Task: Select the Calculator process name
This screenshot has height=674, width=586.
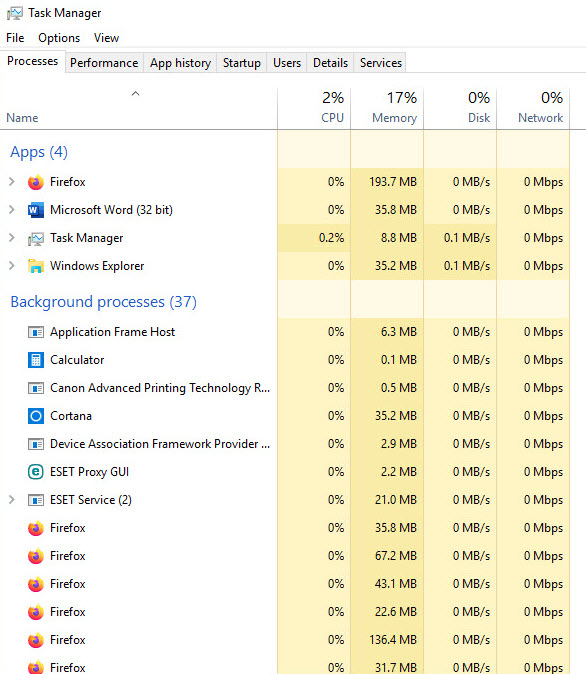Action: pos(77,360)
